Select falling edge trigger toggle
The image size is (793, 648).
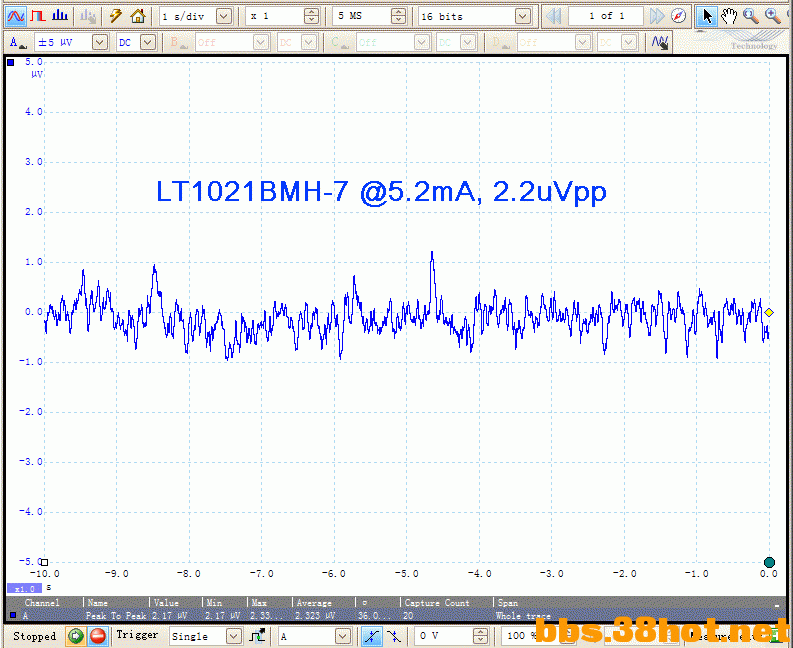[x=393, y=636]
